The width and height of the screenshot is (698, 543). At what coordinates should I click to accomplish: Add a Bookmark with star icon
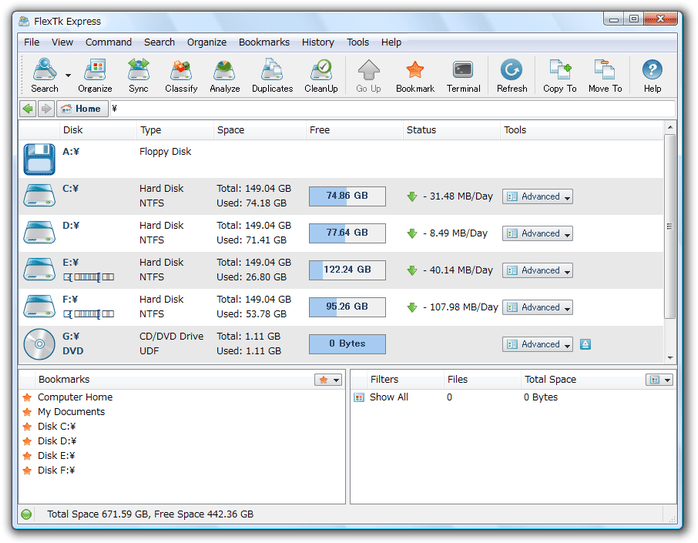[415, 76]
